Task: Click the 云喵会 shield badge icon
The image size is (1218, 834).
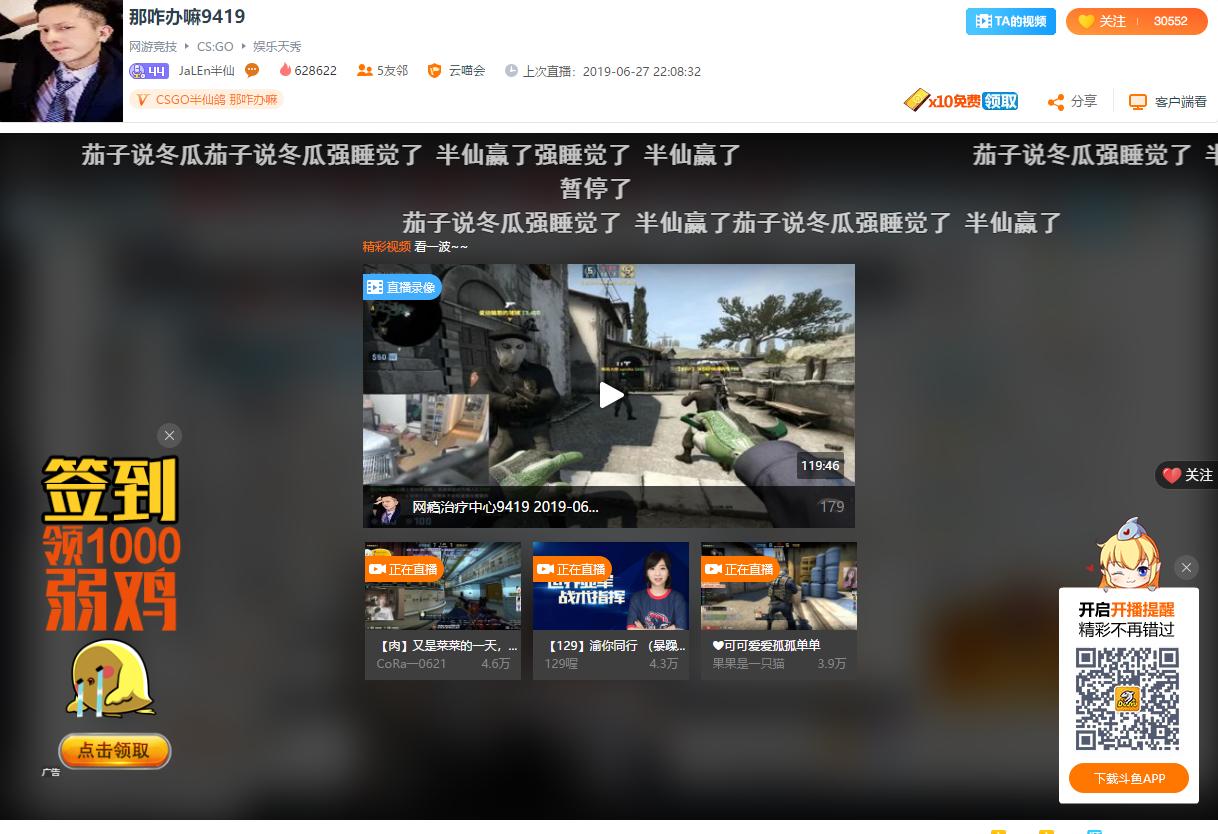Action: [x=433, y=71]
